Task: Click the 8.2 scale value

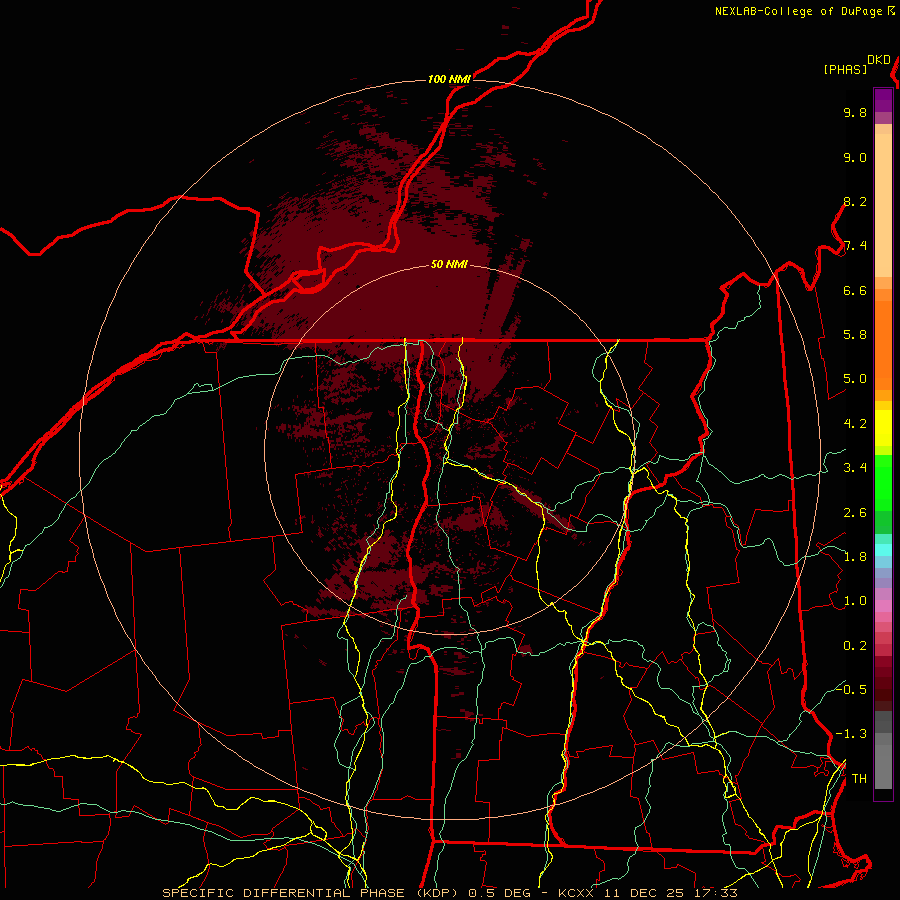Action: pyautogui.click(x=855, y=201)
